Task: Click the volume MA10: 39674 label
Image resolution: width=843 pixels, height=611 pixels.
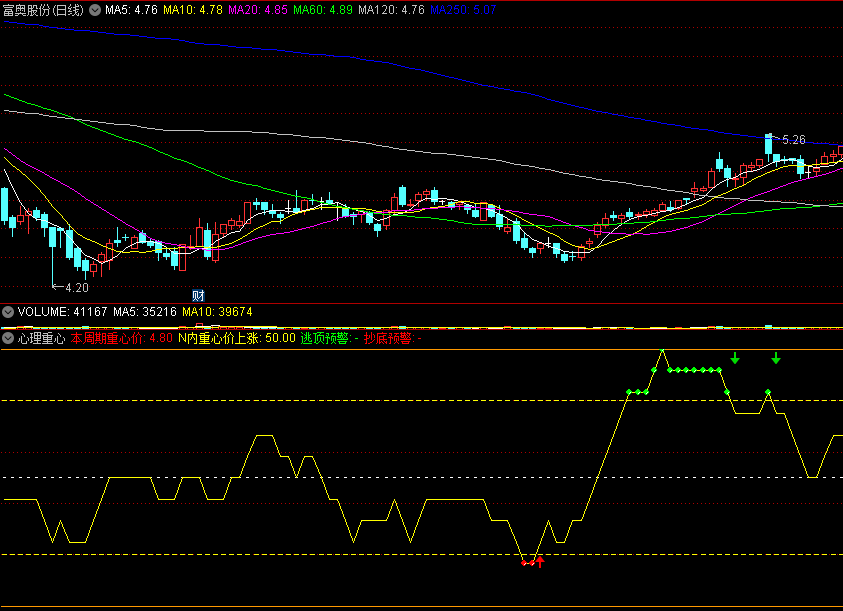Action: point(217,312)
